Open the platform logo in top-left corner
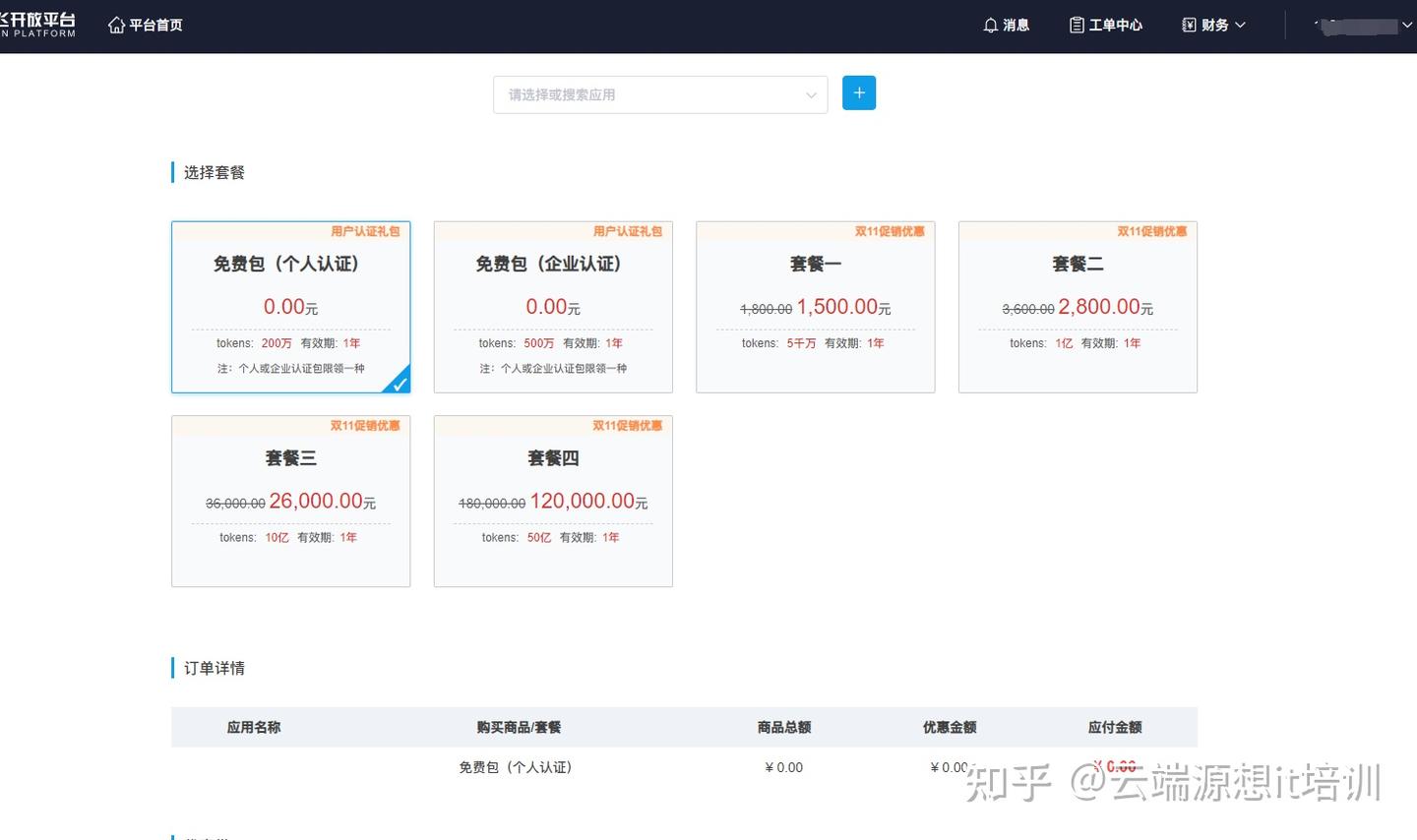This screenshot has height=840, width=1417. coord(39,25)
